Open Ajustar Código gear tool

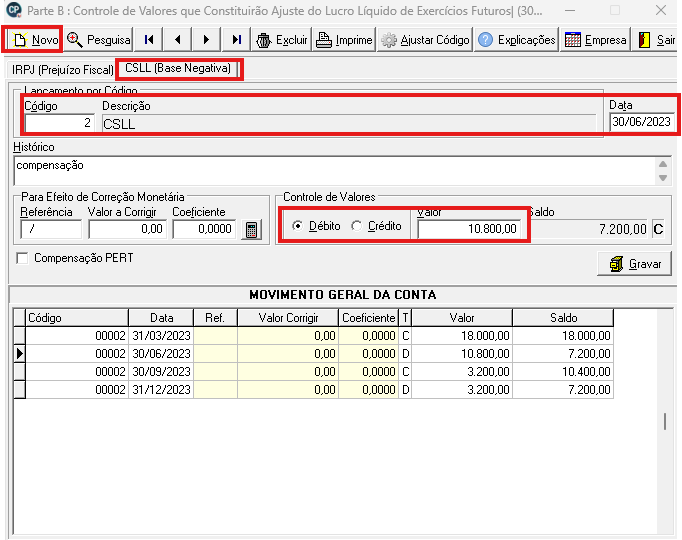coord(425,40)
